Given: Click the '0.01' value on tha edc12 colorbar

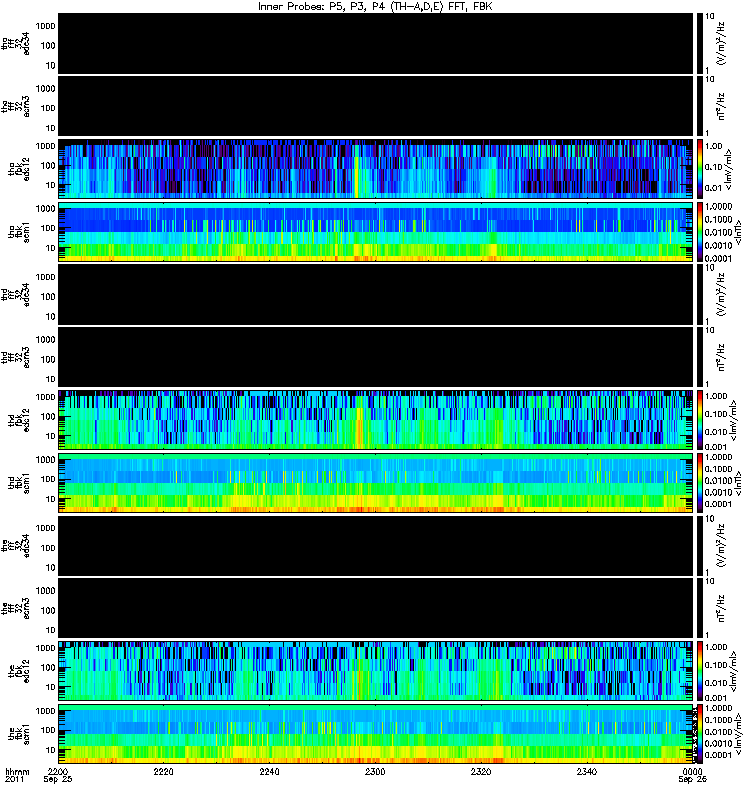Looking at the screenshot, I should tap(713, 188).
